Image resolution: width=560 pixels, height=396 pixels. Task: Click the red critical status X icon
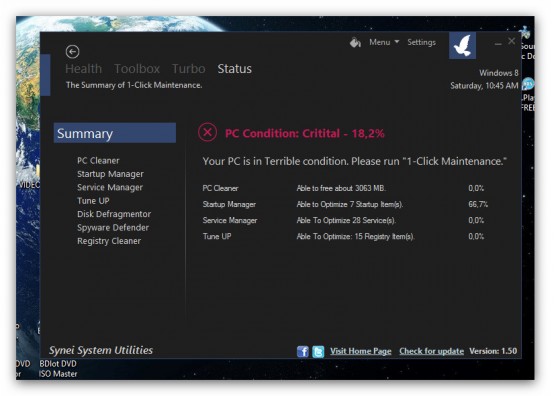208,132
